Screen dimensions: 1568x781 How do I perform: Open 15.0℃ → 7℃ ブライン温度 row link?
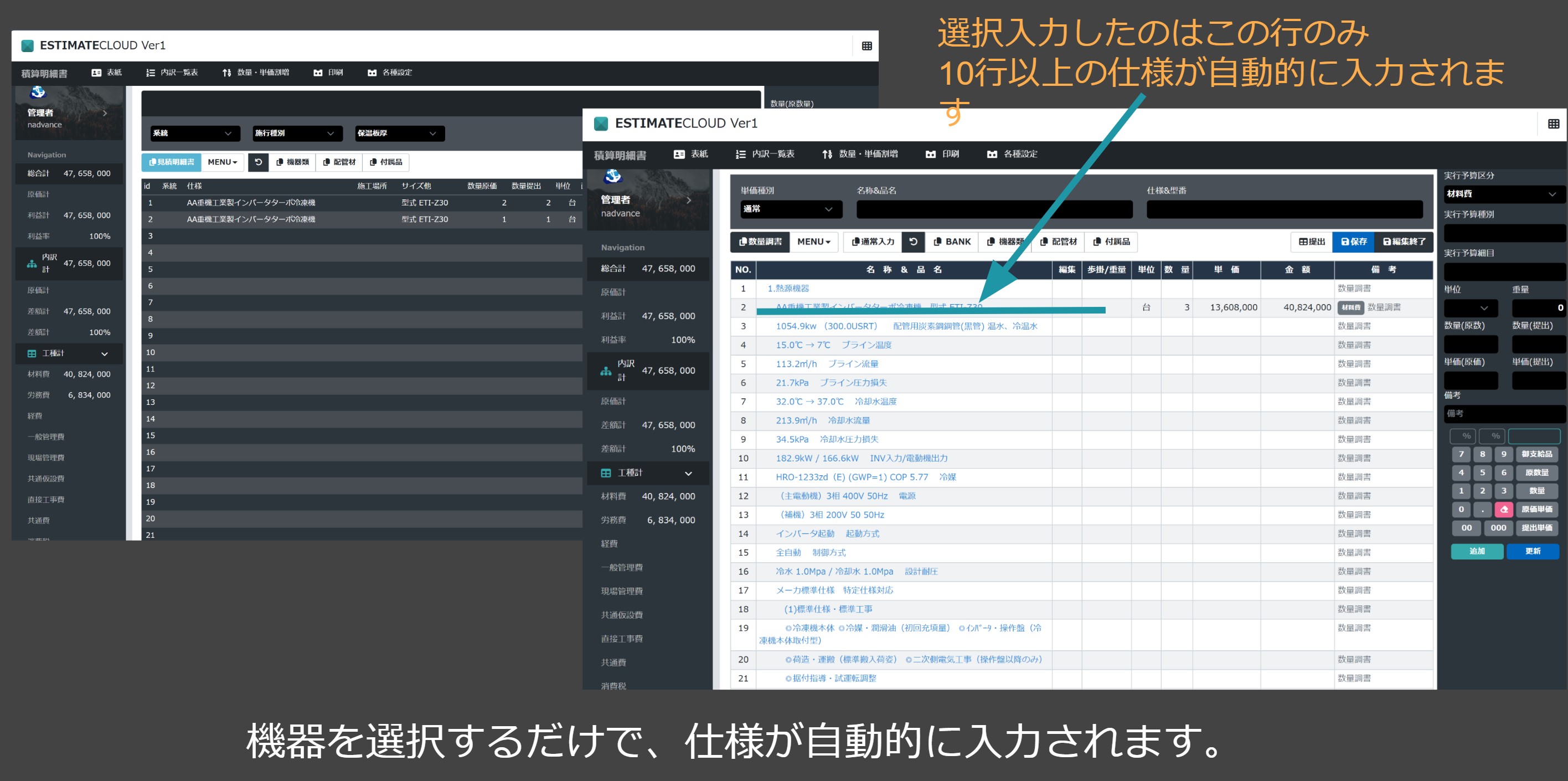[833, 345]
